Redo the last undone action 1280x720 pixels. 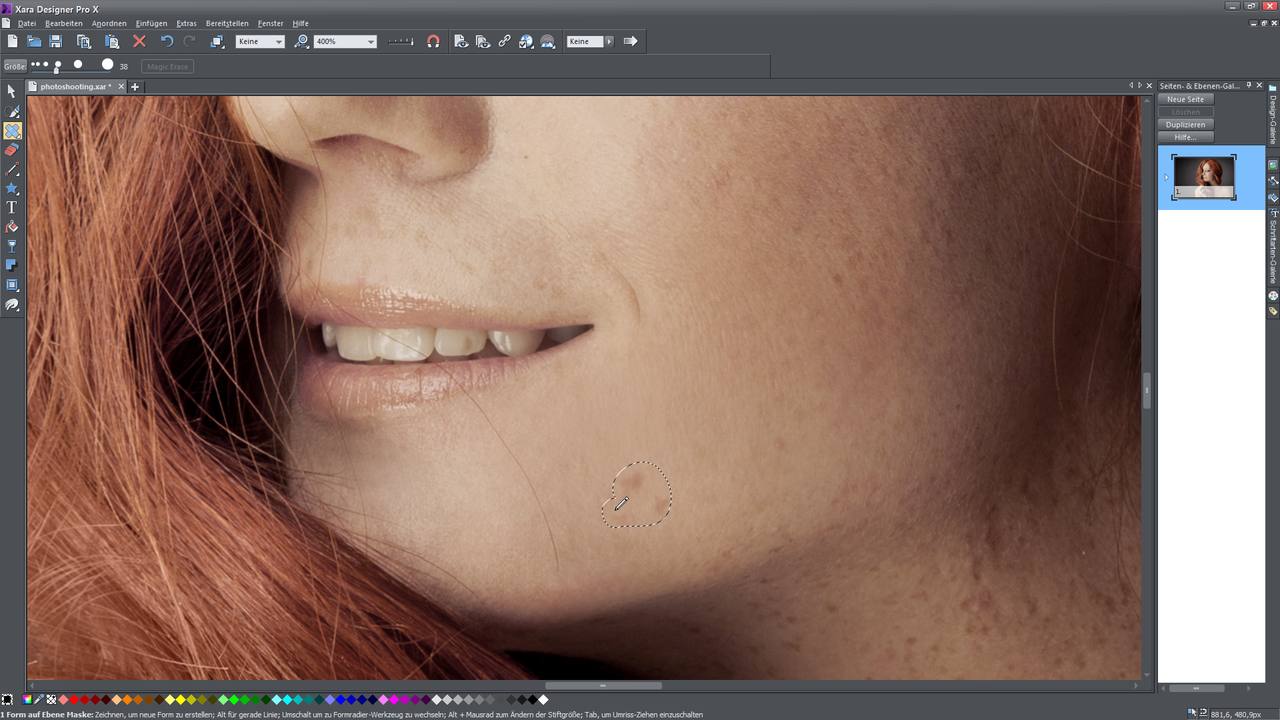click(189, 41)
